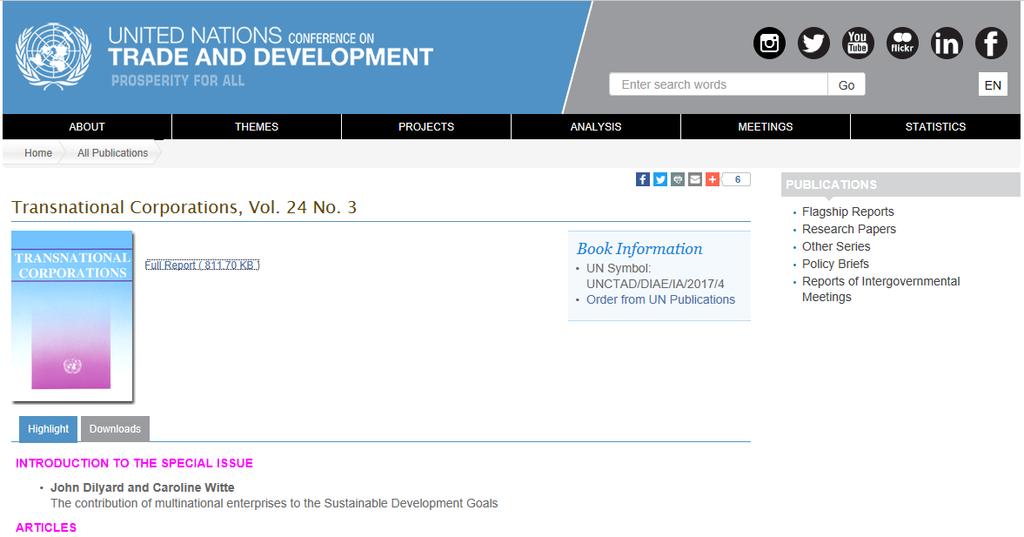1024x537 pixels.
Task: Click the Go search button
Action: [846, 84]
